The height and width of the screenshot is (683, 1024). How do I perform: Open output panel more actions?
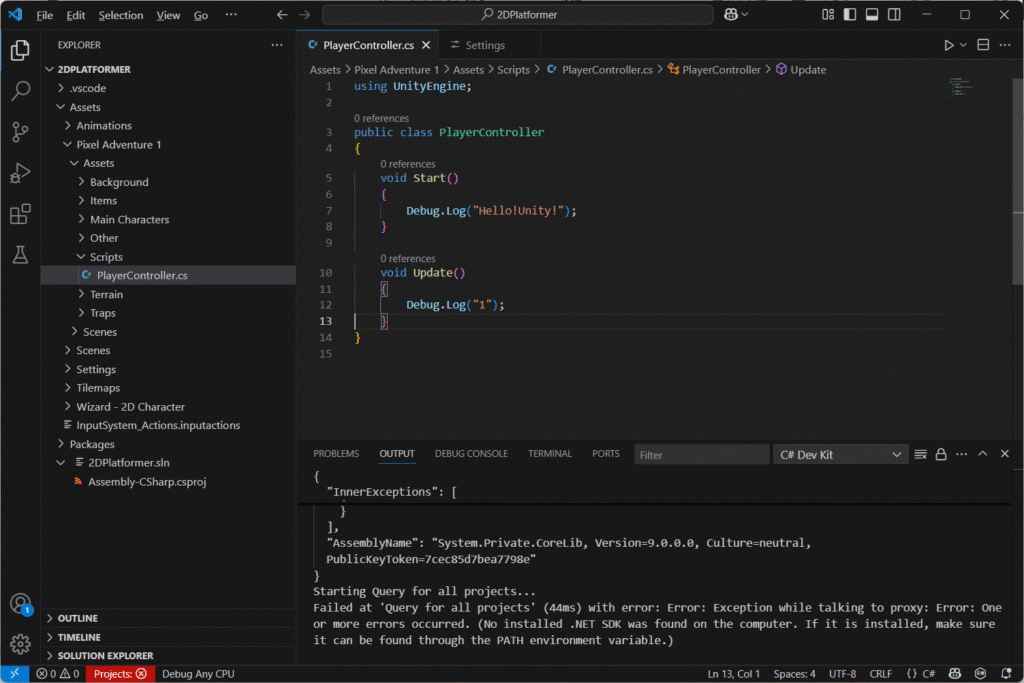[x=961, y=454]
